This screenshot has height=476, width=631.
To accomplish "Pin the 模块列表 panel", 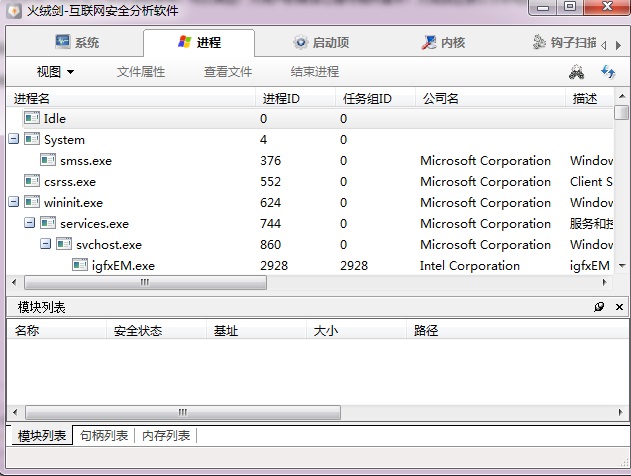I will coord(599,307).
